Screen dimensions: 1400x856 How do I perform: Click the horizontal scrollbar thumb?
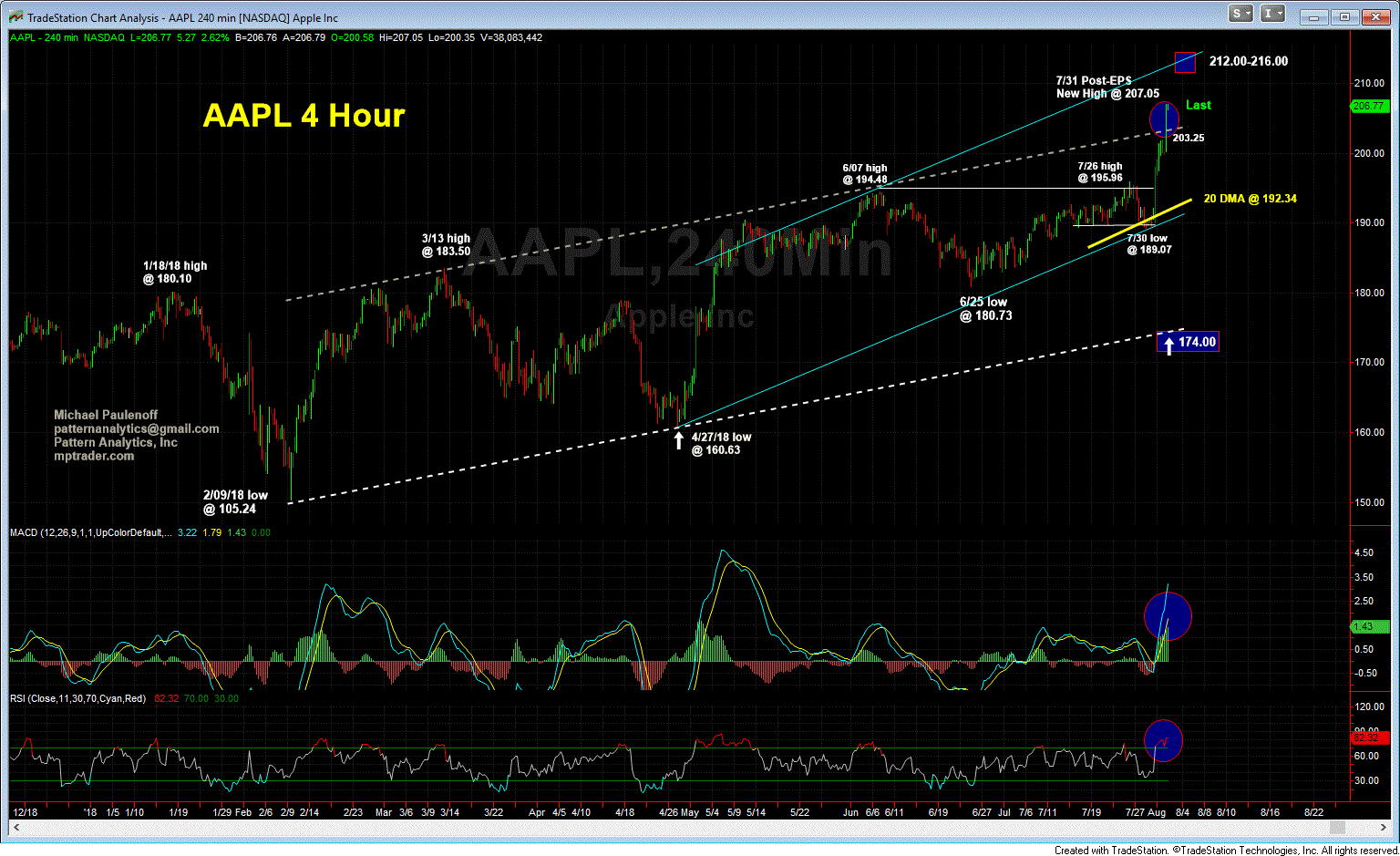pyautogui.click(x=1337, y=828)
